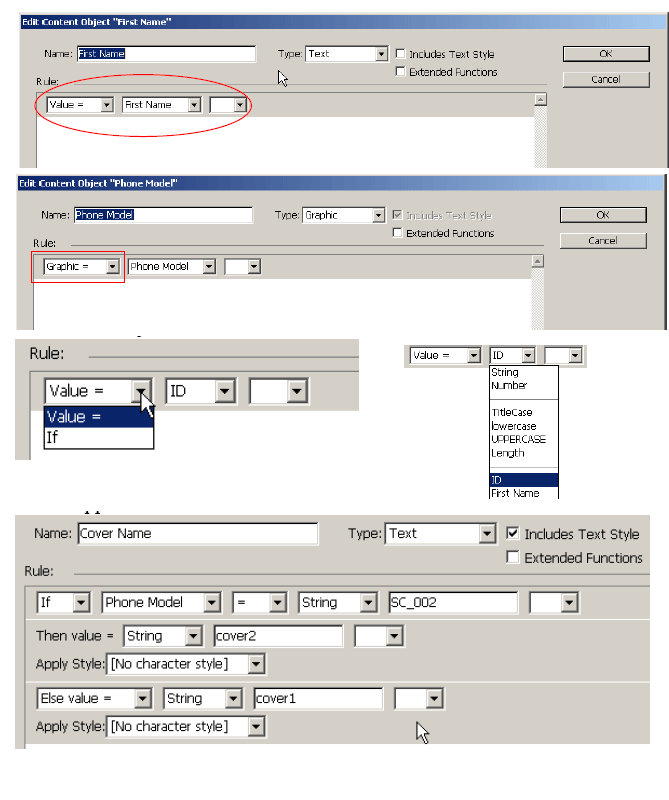Choose String from the open field list
This screenshot has width=669, height=800.
coord(504,372)
